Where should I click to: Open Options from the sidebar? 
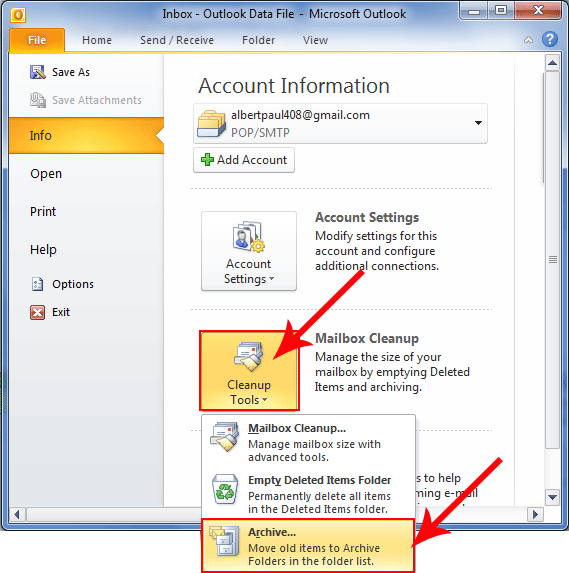point(62,284)
